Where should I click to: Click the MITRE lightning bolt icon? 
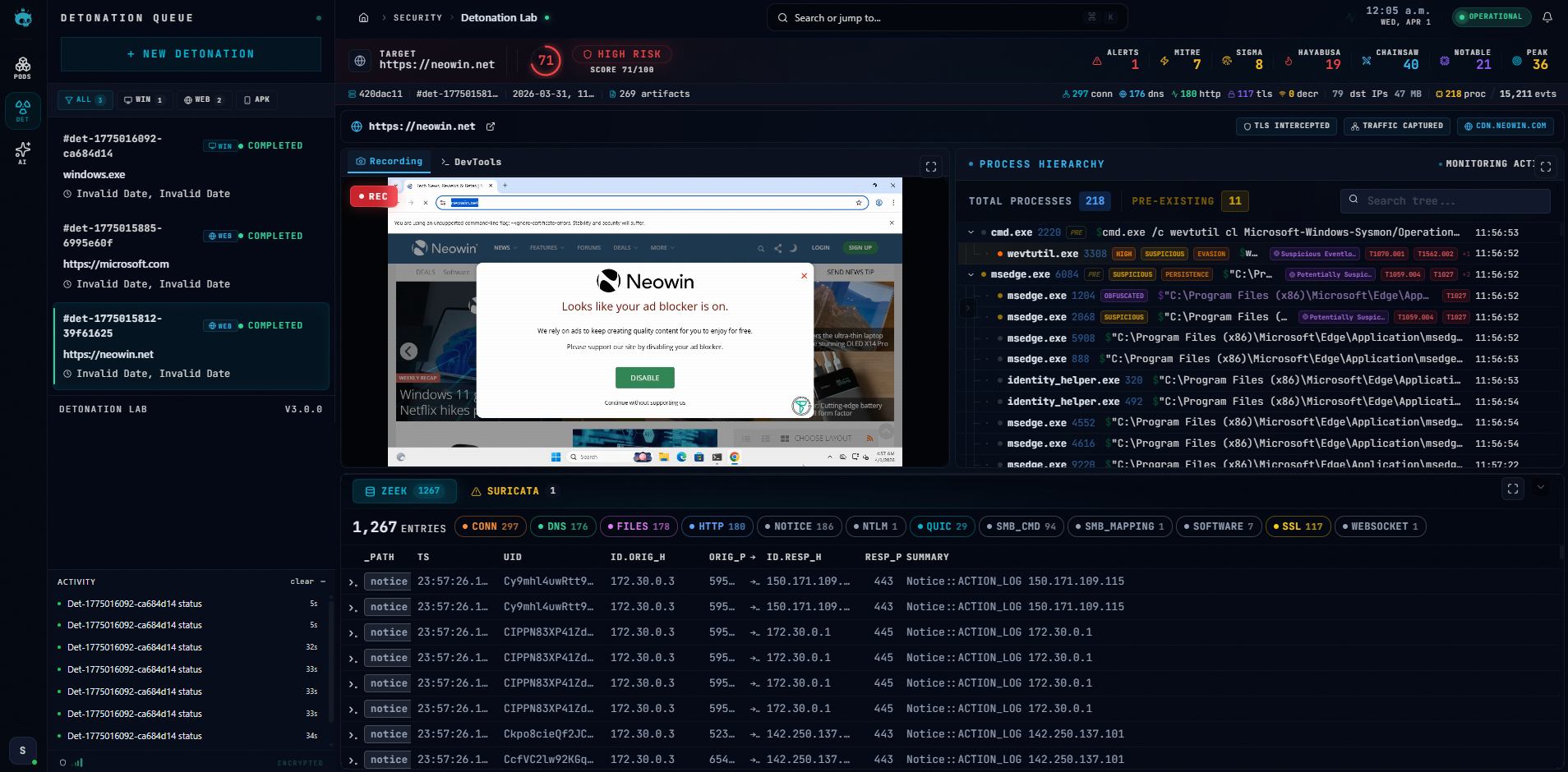click(x=1164, y=61)
